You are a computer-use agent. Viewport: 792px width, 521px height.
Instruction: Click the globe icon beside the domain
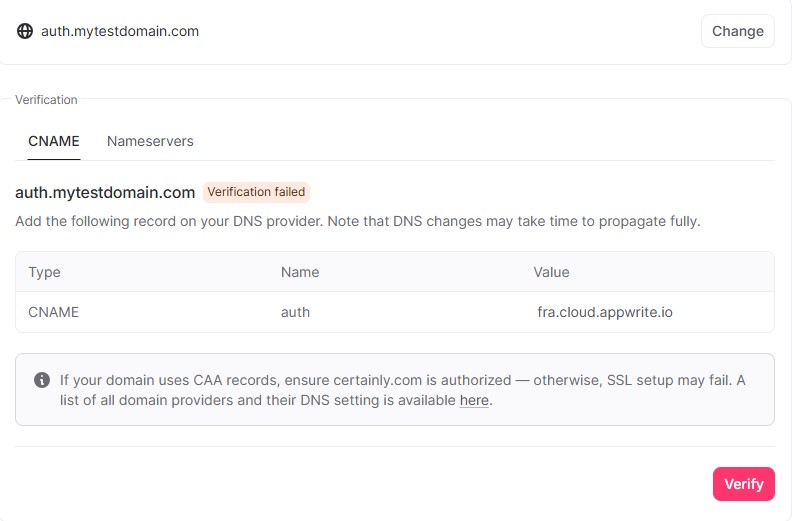(x=25, y=31)
